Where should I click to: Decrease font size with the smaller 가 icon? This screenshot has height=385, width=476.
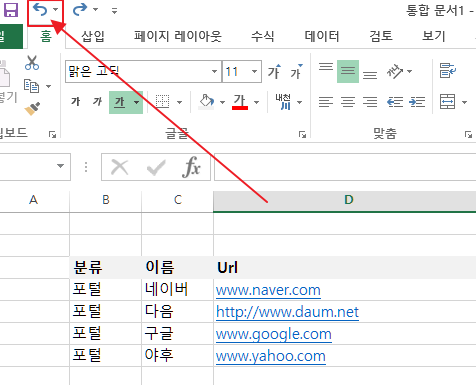coord(296,71)
